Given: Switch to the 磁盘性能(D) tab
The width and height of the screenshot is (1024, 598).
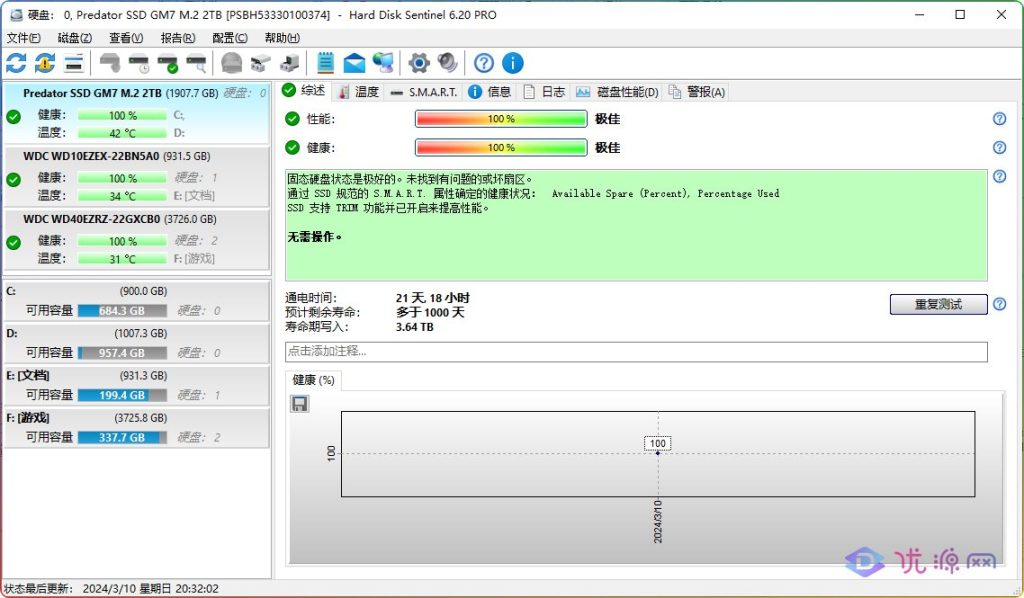Looking at the screenshot, I should pos(617,92).
